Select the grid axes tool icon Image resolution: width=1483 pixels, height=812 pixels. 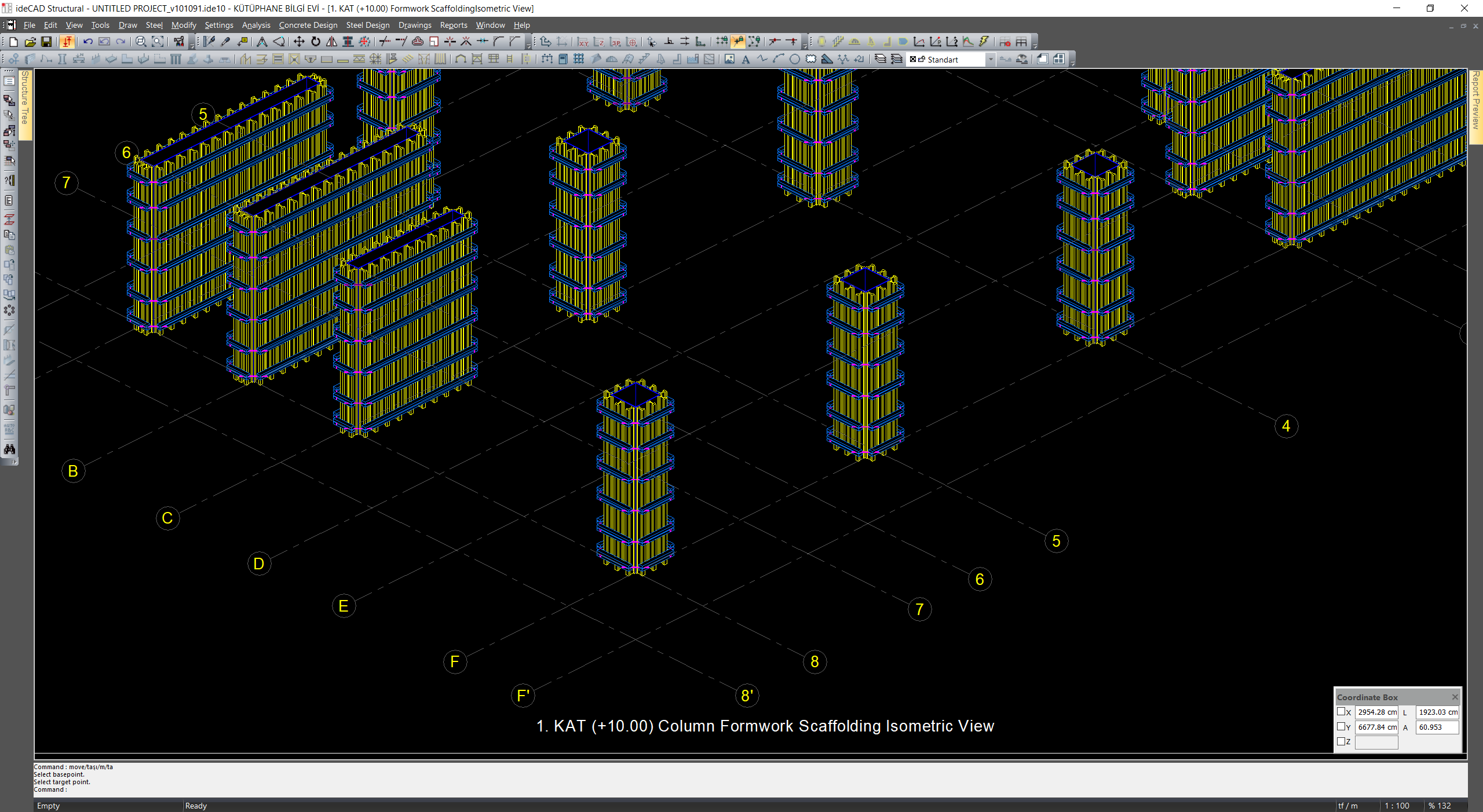click(579, 59)
